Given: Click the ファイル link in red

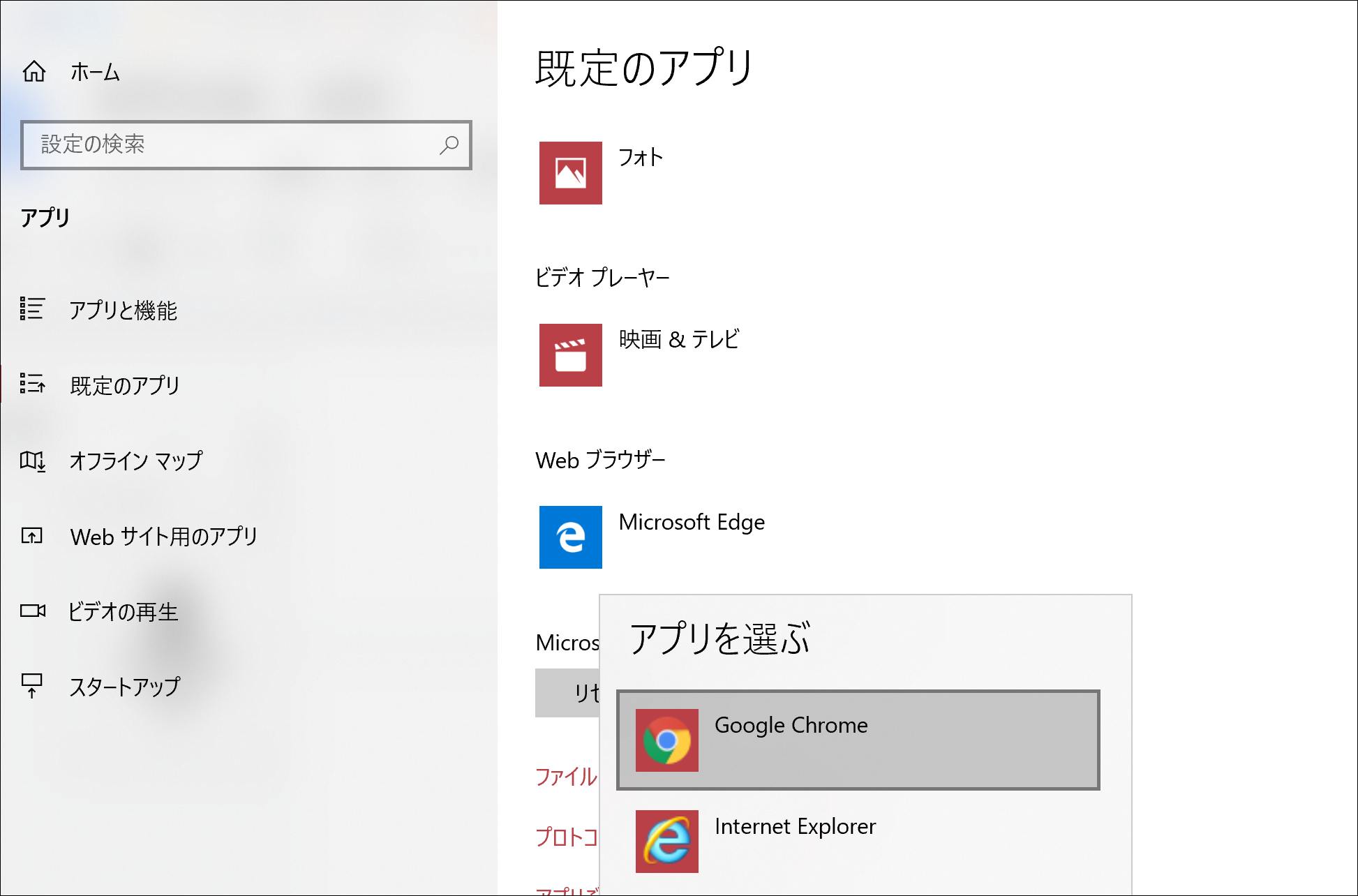Looking at the screenshot, I should 566,777.
